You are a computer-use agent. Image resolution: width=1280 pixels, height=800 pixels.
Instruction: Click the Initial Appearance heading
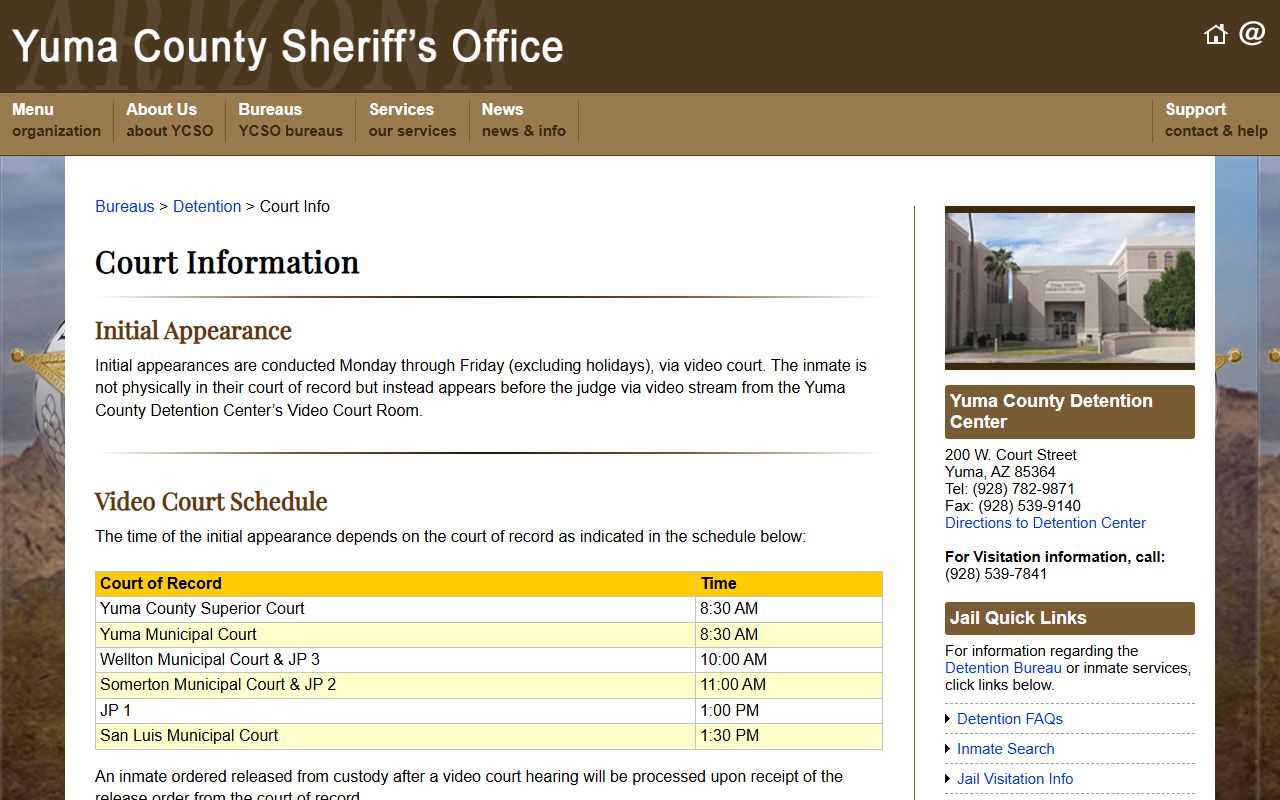point(193,331)
